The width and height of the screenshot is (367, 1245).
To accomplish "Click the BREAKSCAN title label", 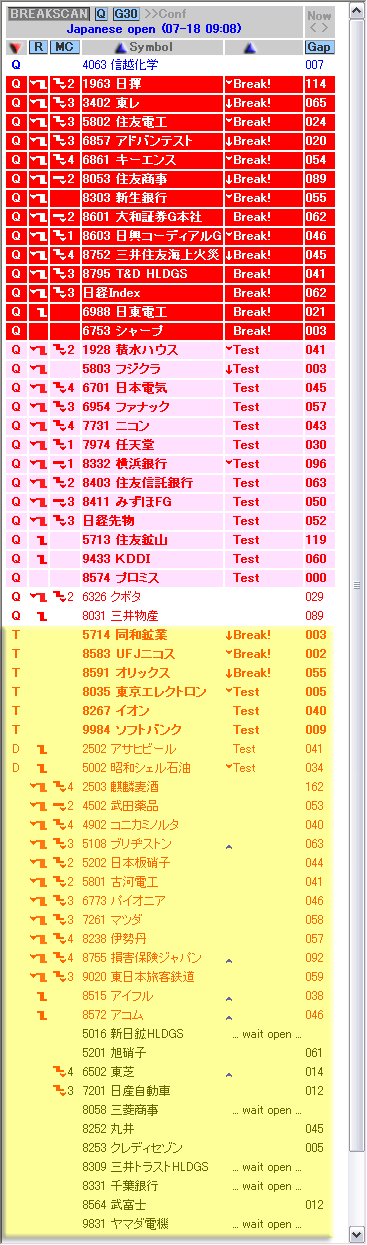I will [x=49, y=14].
